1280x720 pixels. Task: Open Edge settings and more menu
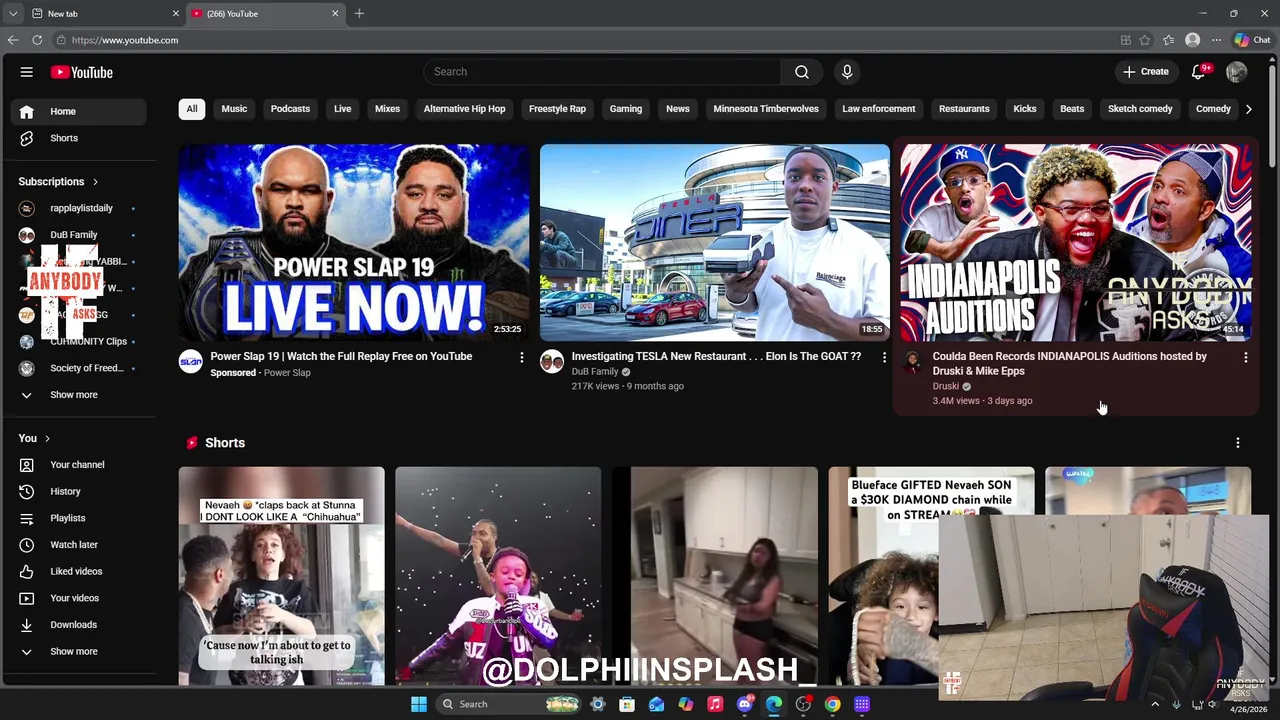pos(1216,40)
